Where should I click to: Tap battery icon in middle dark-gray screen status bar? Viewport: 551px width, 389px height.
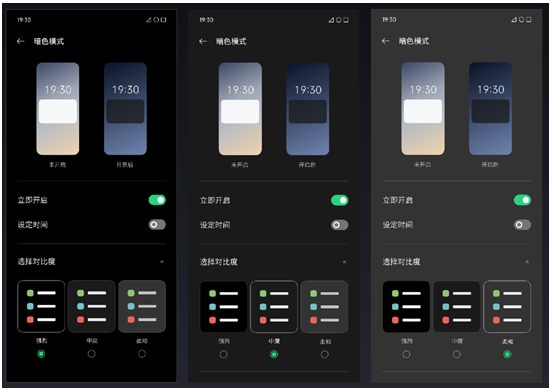(x=346, y=20)
